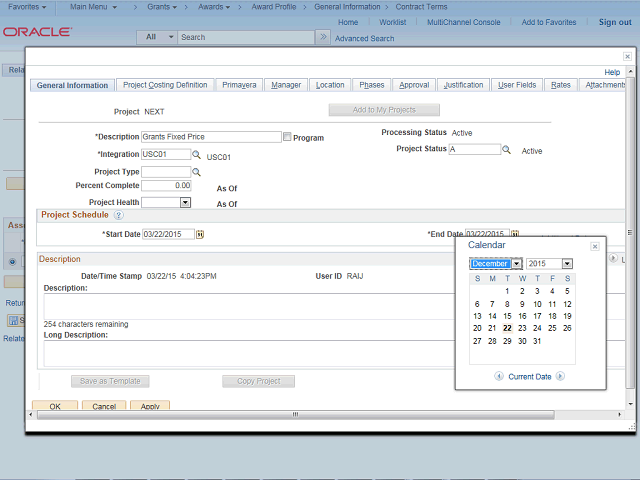Click the Project Schedule help icon
Screen dimensions: 640x480
(118, 215)
